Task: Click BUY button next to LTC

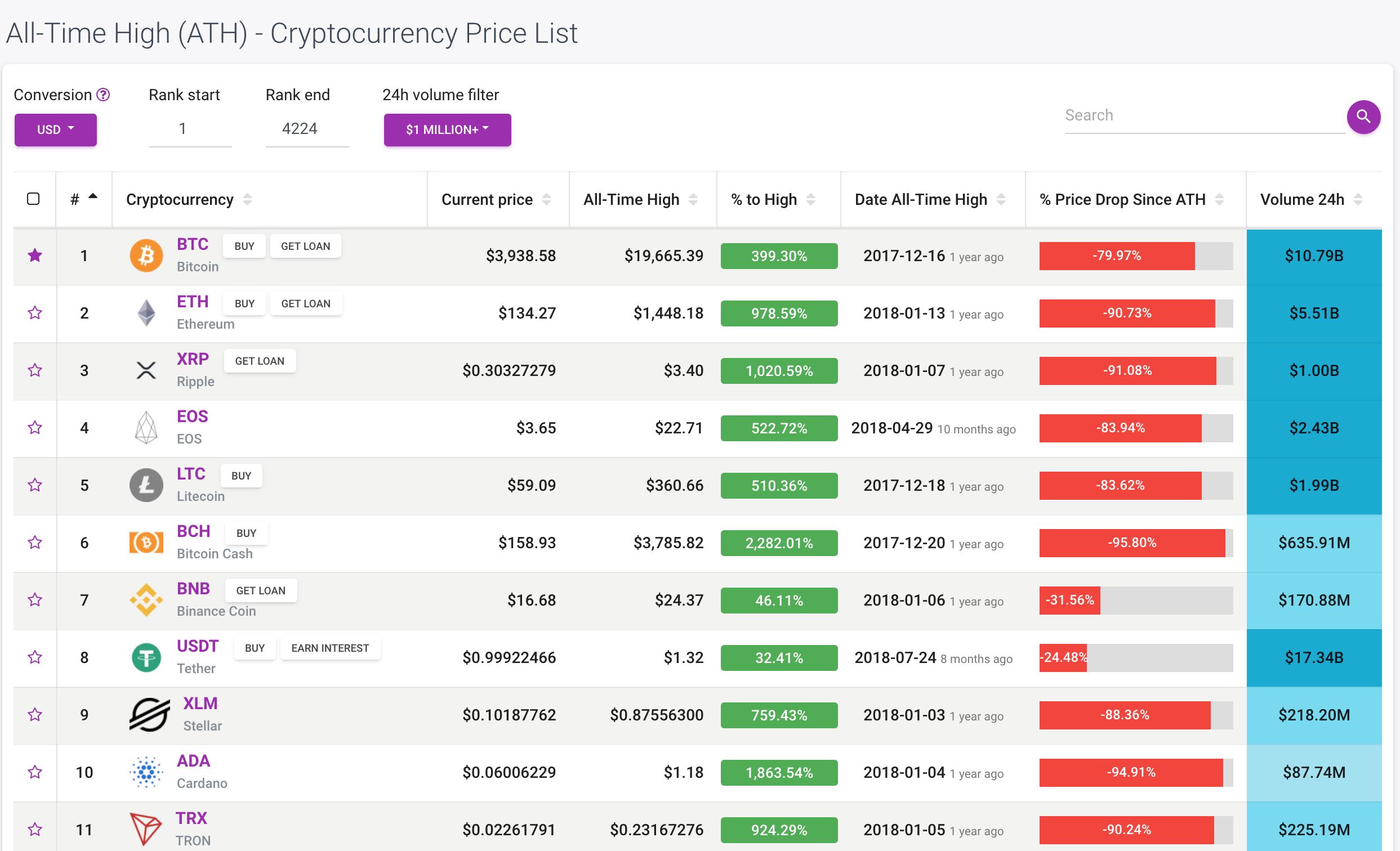Action: point(241,475)
